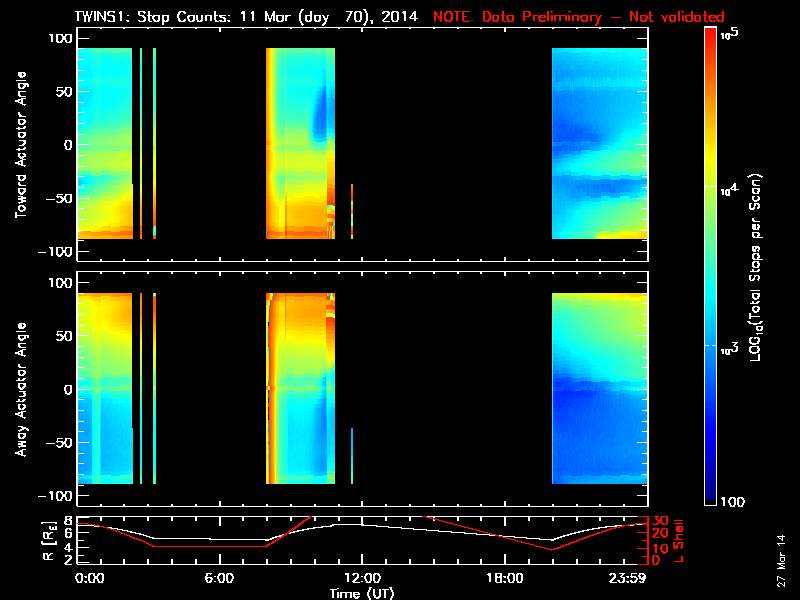Viewport: 800px width, 600px height.
Task: Click the 0:00 time tick label
Action: click(x=89, y=578)
